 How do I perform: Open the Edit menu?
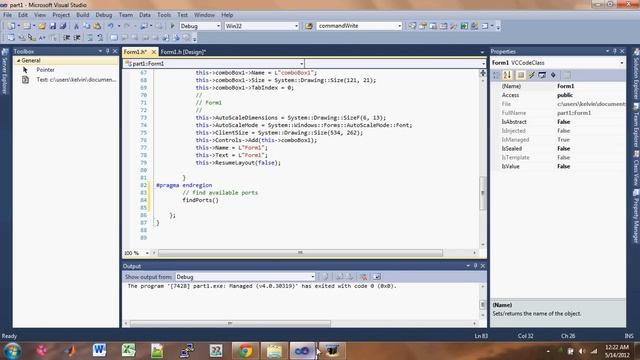click(23, 15)
